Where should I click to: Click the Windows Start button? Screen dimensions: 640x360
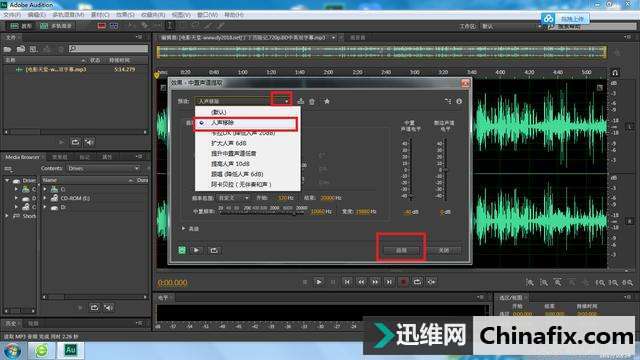pyautogui.click(x=12, y=351)
